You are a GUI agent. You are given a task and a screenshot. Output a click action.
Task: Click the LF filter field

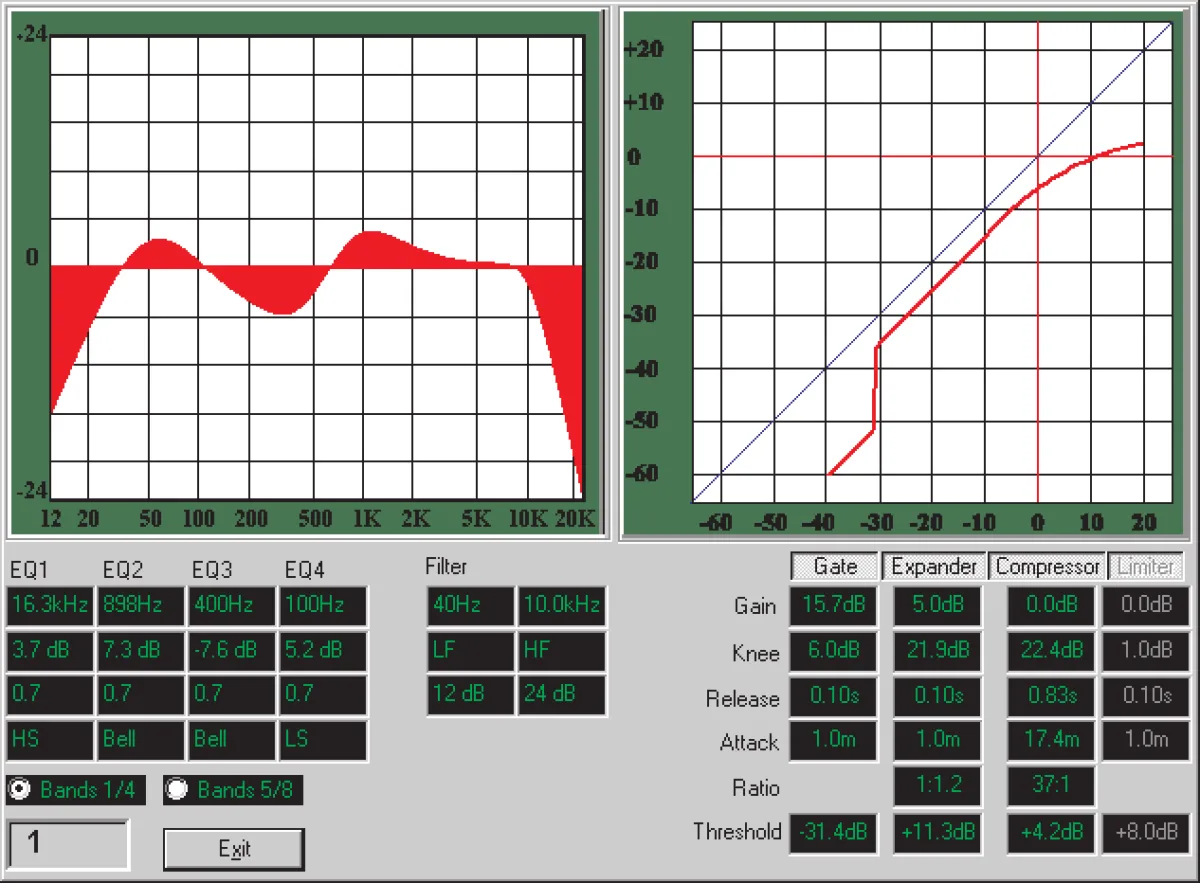470,650
